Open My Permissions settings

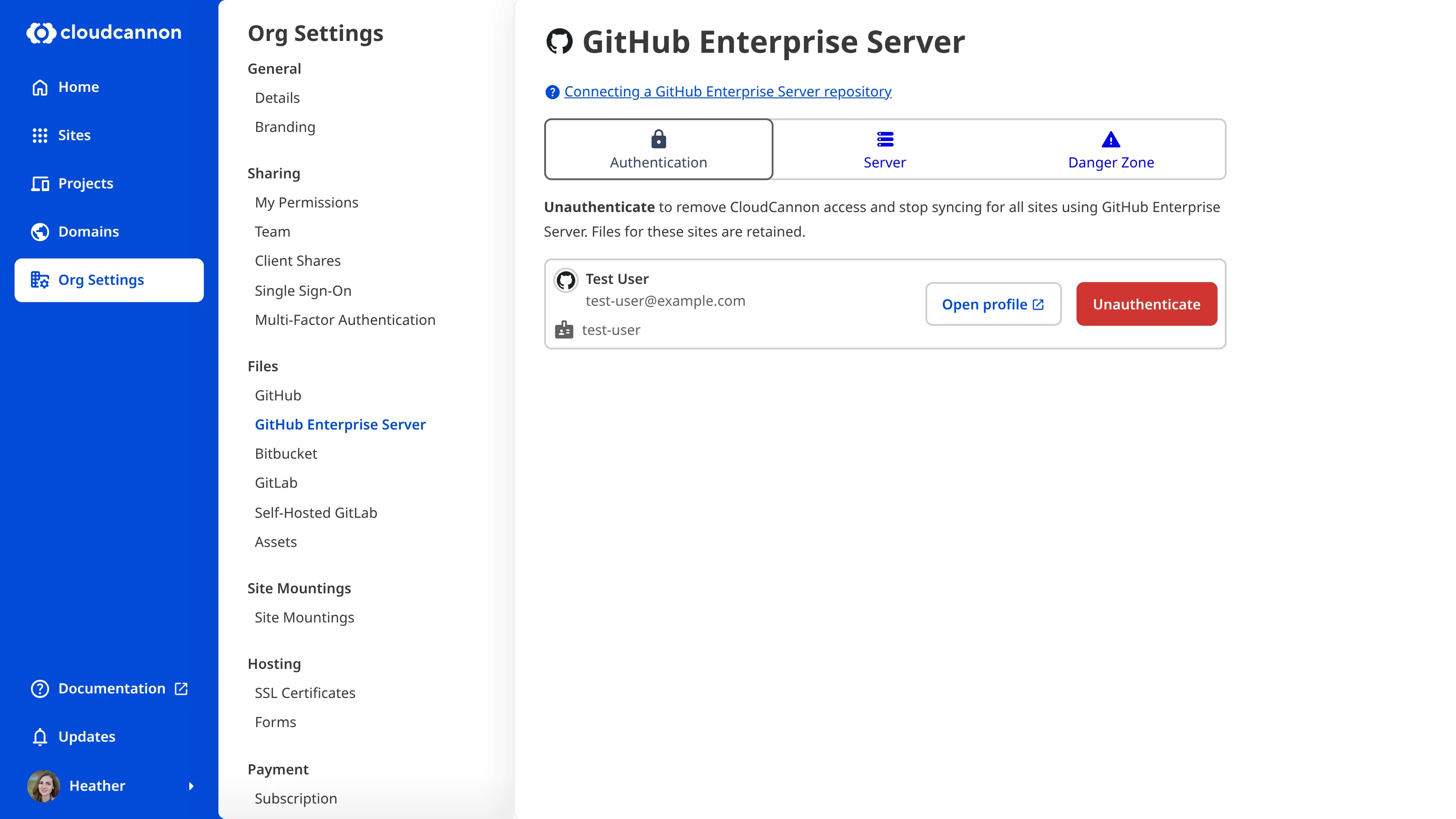point(306,202)
